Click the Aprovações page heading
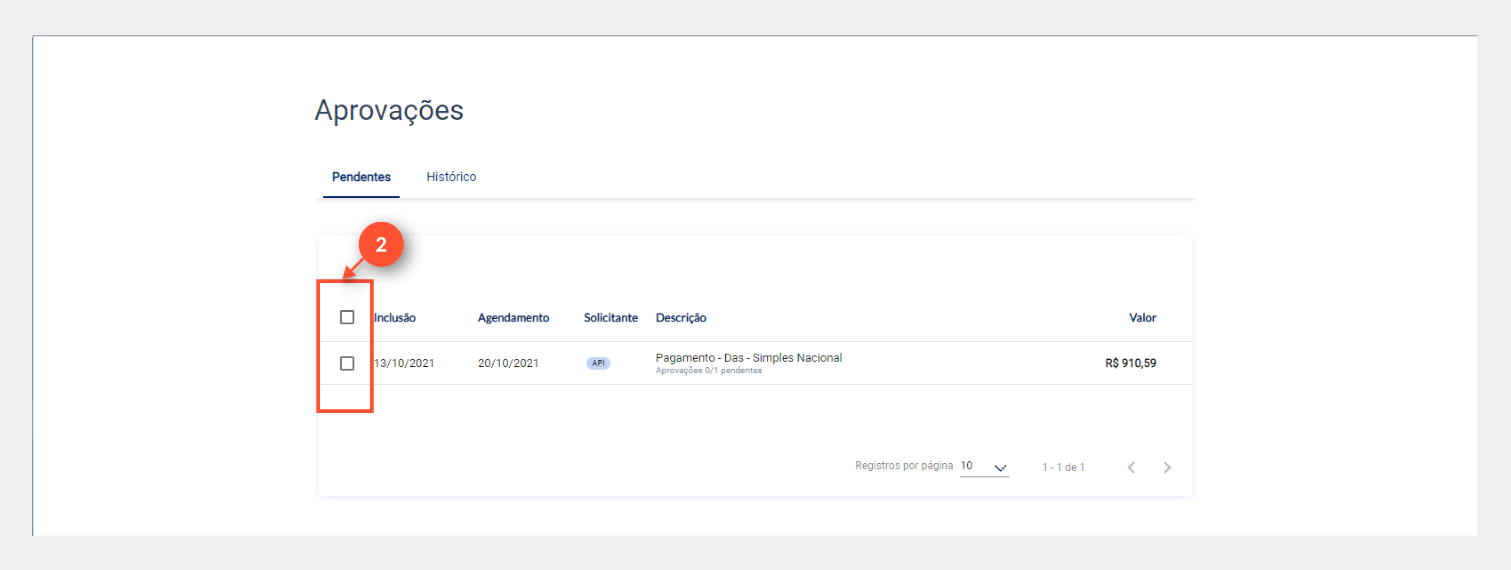 [389, 110]
